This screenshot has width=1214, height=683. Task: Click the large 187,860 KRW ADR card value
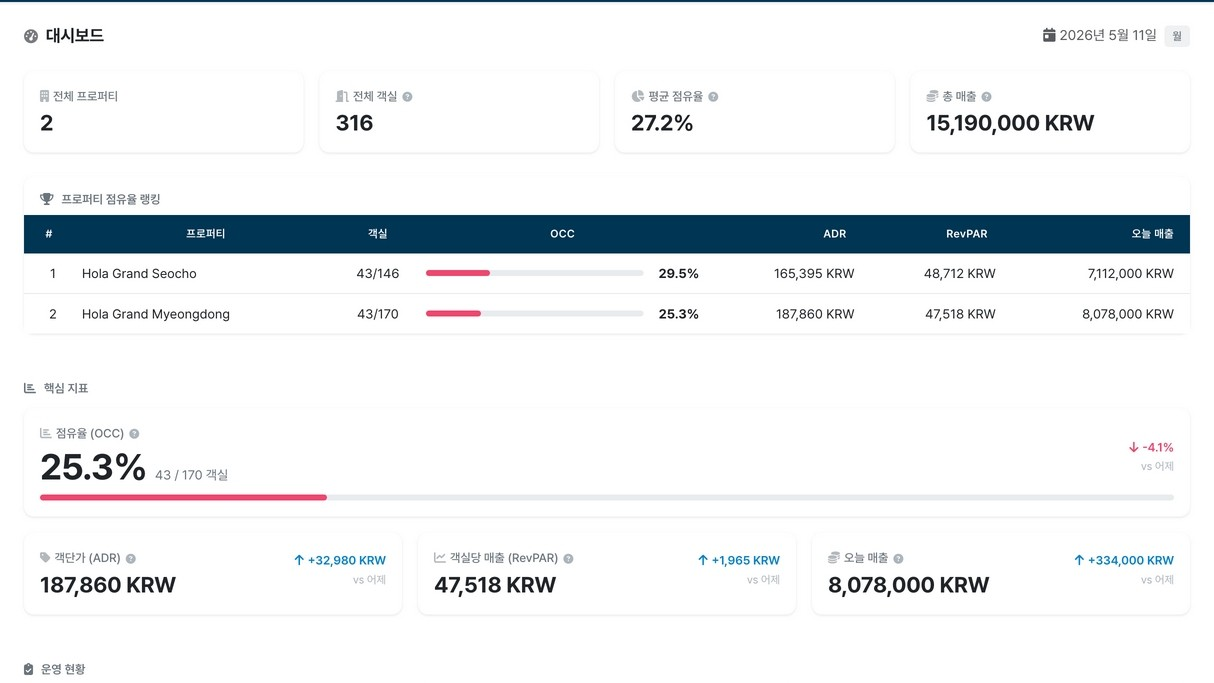(x=108, y=585)
